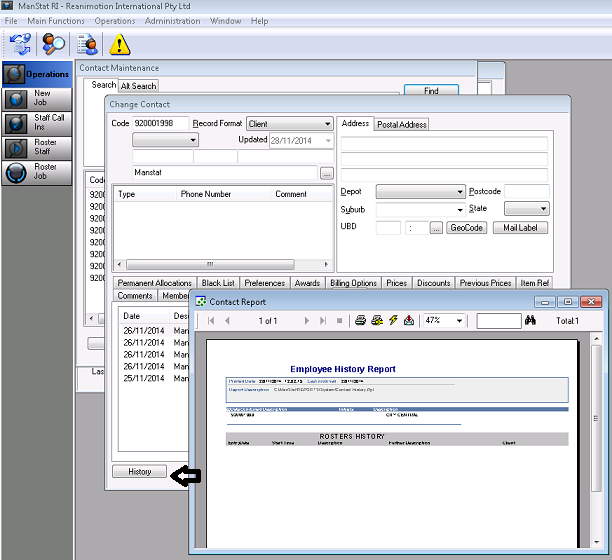Click the New Job sidebar button

(36, 99)
